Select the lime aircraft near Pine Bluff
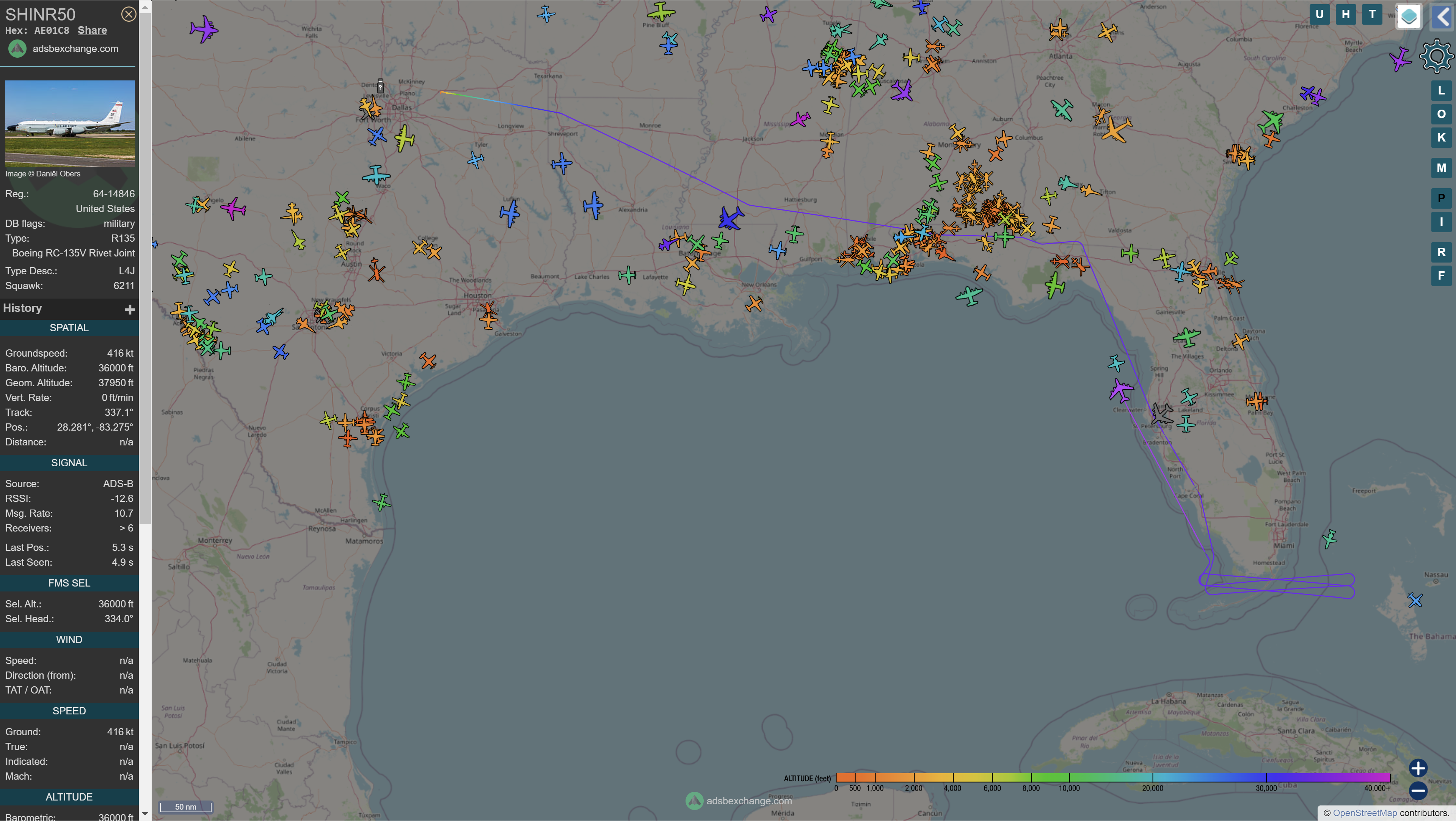Screen dimensions: 1456x821 (661, 12)
